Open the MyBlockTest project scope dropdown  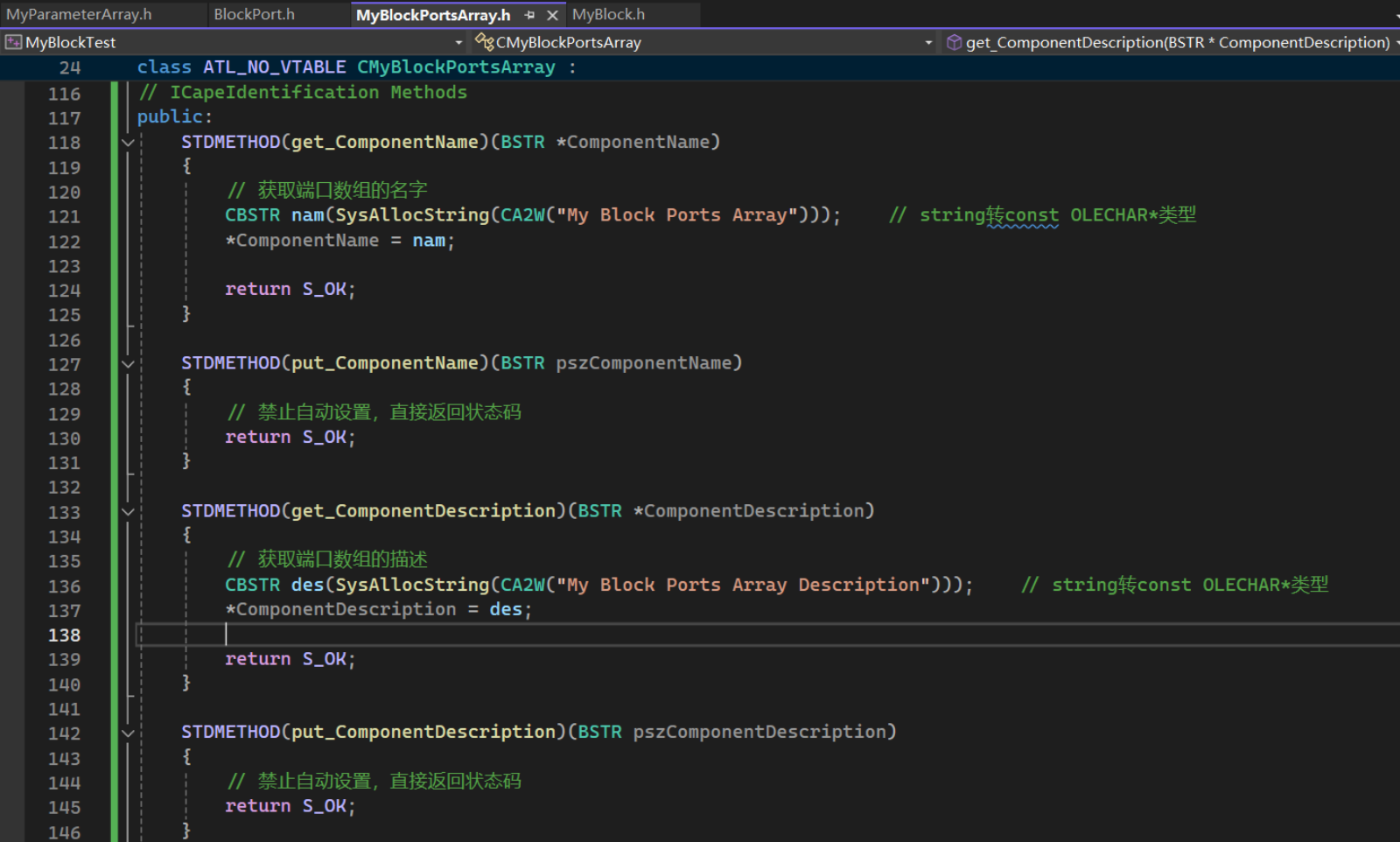458,42
